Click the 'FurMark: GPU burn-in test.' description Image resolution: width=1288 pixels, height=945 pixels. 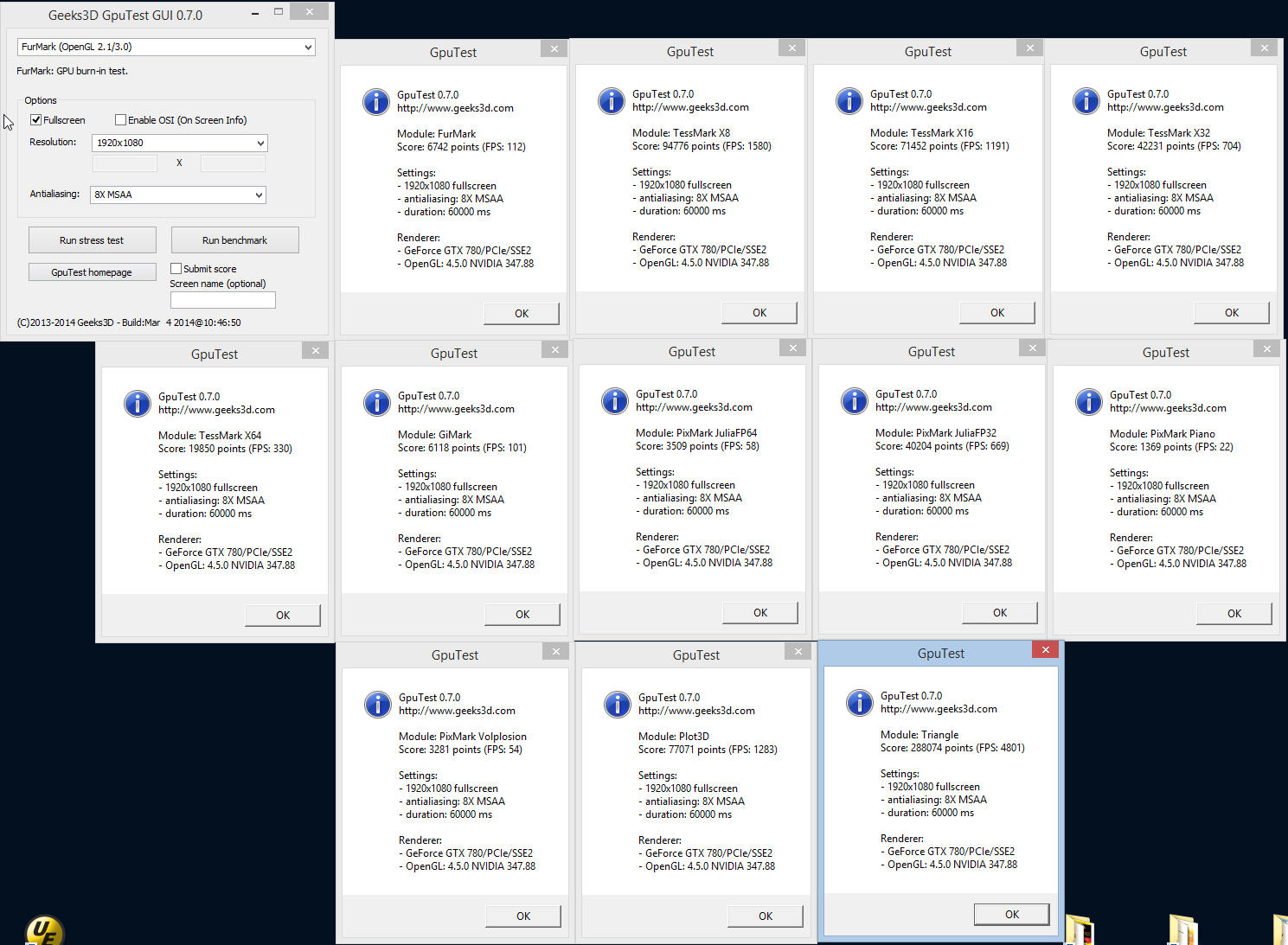[x=72, y=71]
